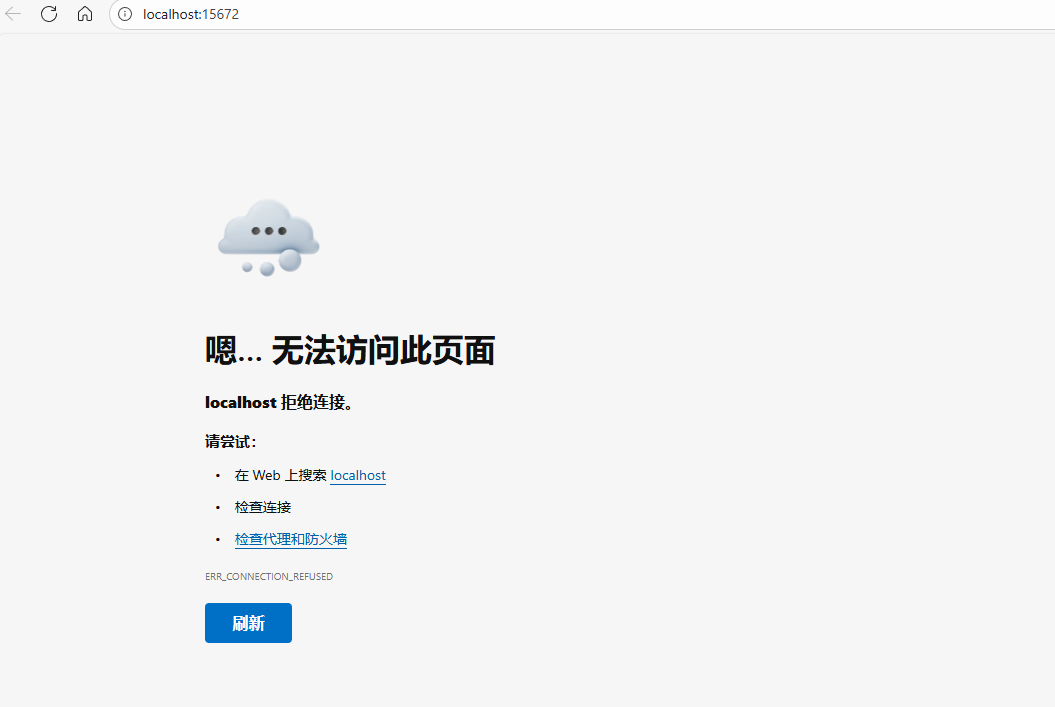Screen dimensions: 1055x707
Task: Click the three dots inside the cloud
Action: click(x=268, y=231)
